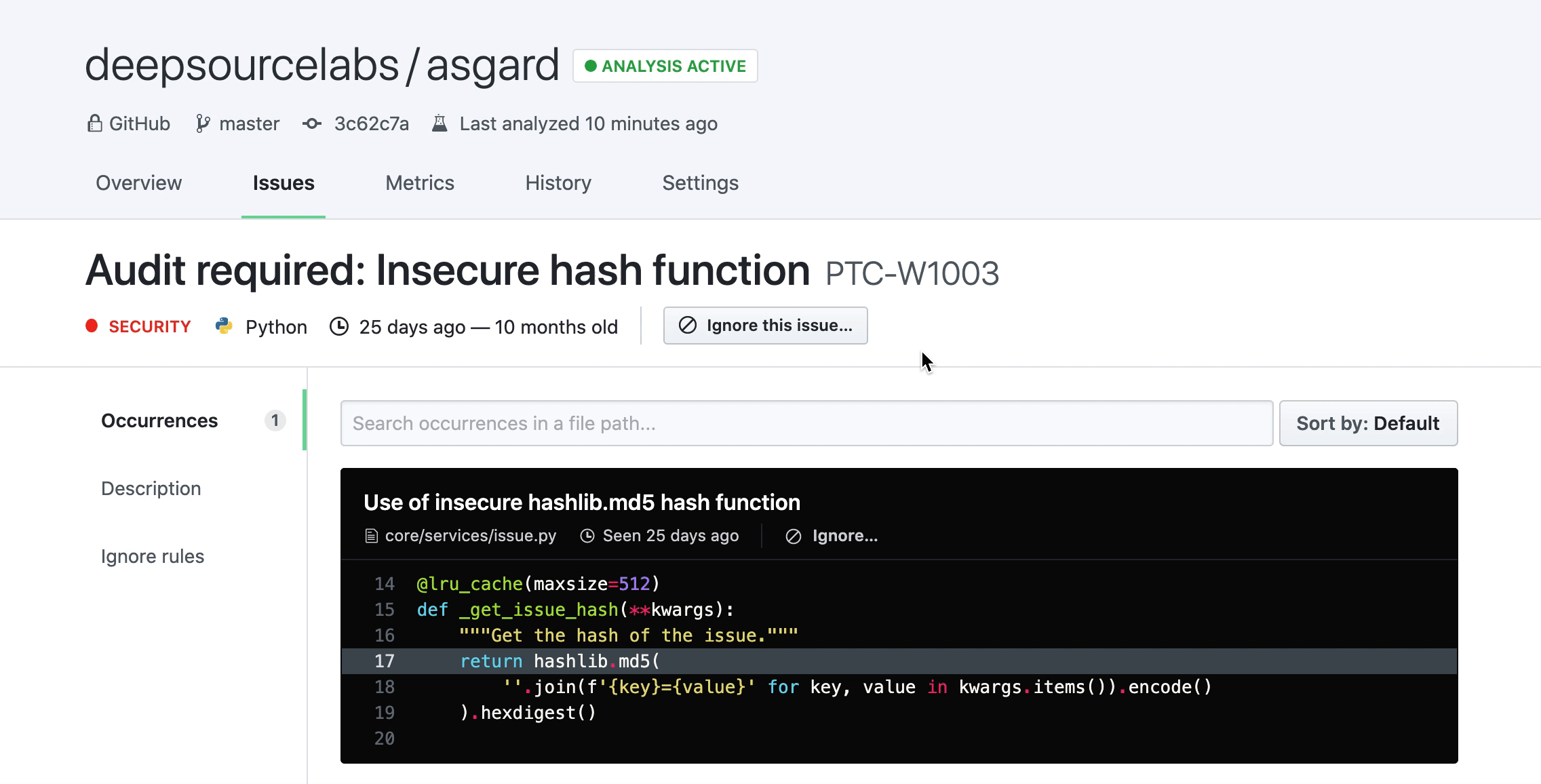Open the occurrence Ignore... menu
This screenshot has height=784, width=1541.
[x=832, y=536]
